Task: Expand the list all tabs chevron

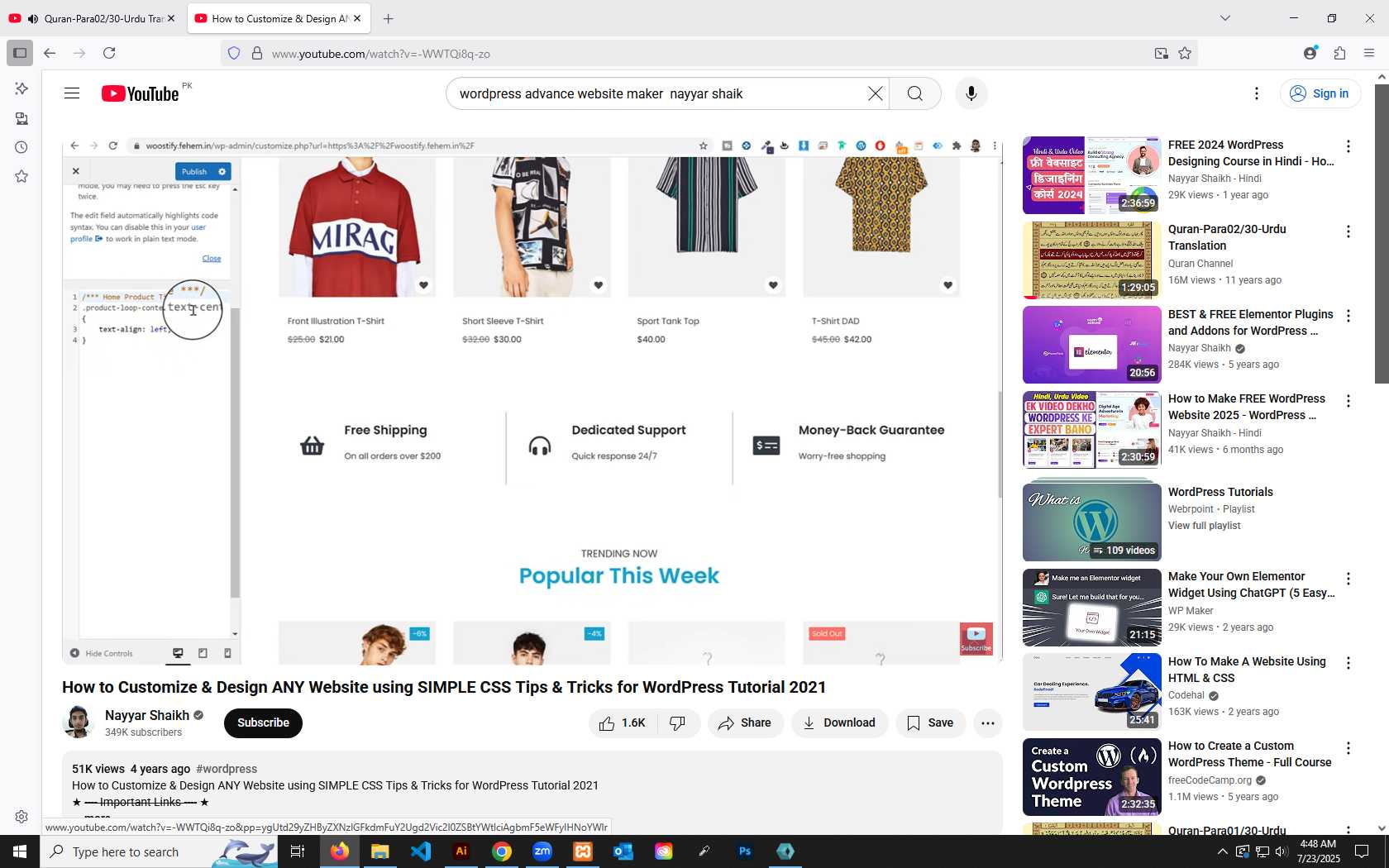Action: pyautogui.click(x=1225, y=18)
